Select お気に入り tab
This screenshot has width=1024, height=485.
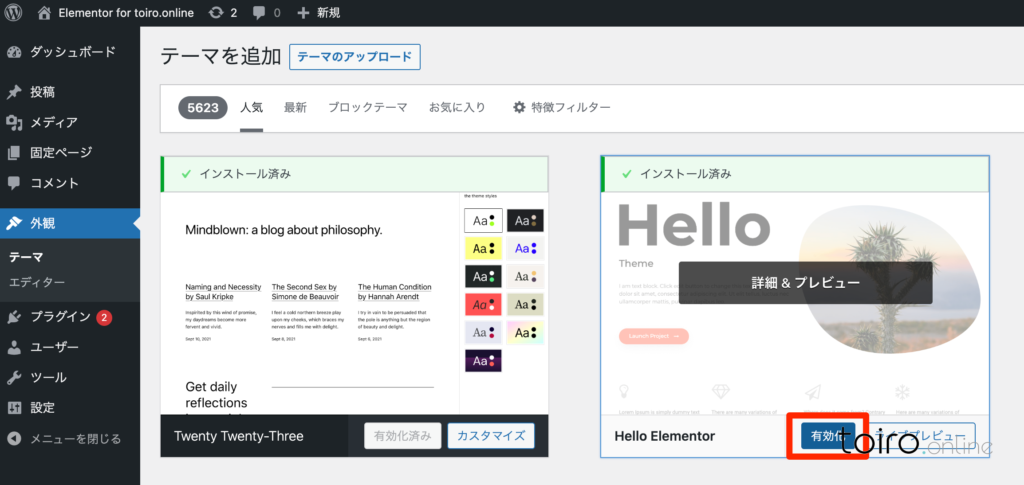coord(457,108)
